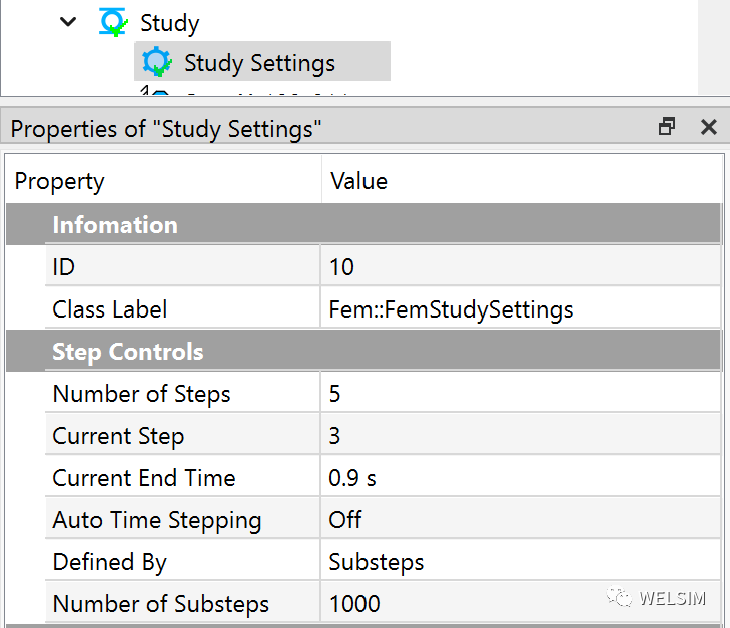Select the Study tree item label
This screenshot has height=628, width=730.
point(169,23)
